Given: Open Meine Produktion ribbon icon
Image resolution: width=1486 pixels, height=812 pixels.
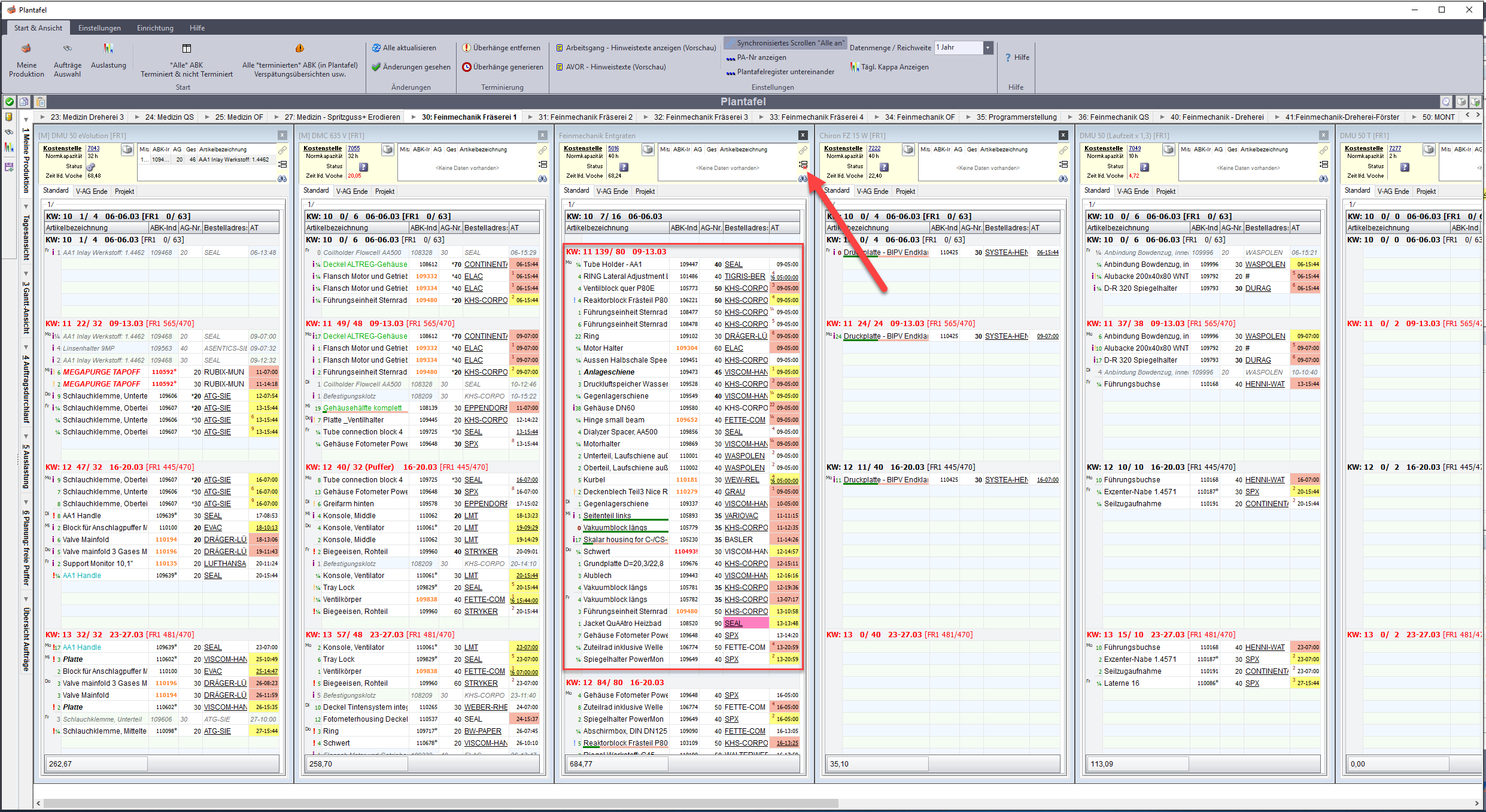Looking at the screenshot, I should [26, 49].
